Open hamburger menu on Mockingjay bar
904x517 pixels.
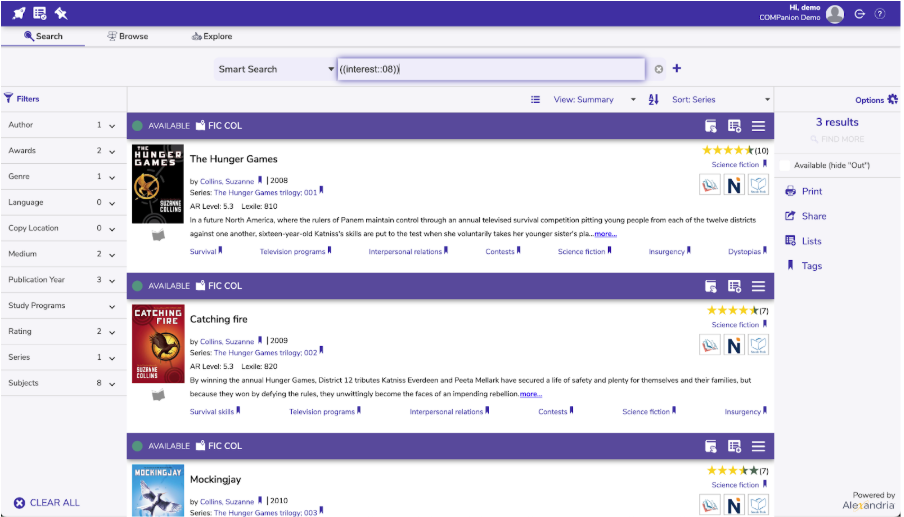pos(758,446)
